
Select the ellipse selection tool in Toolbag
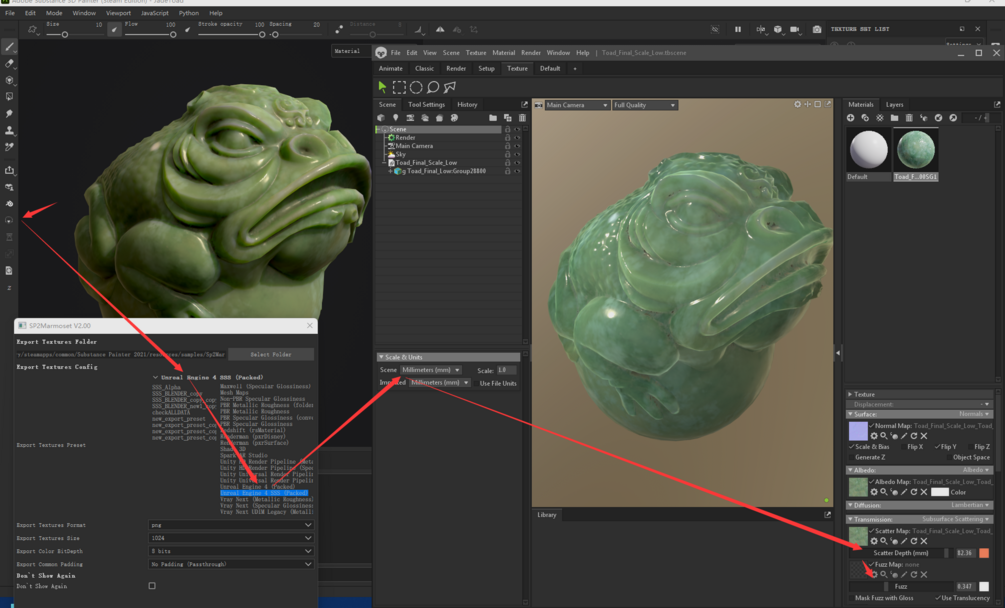[416, 86]
